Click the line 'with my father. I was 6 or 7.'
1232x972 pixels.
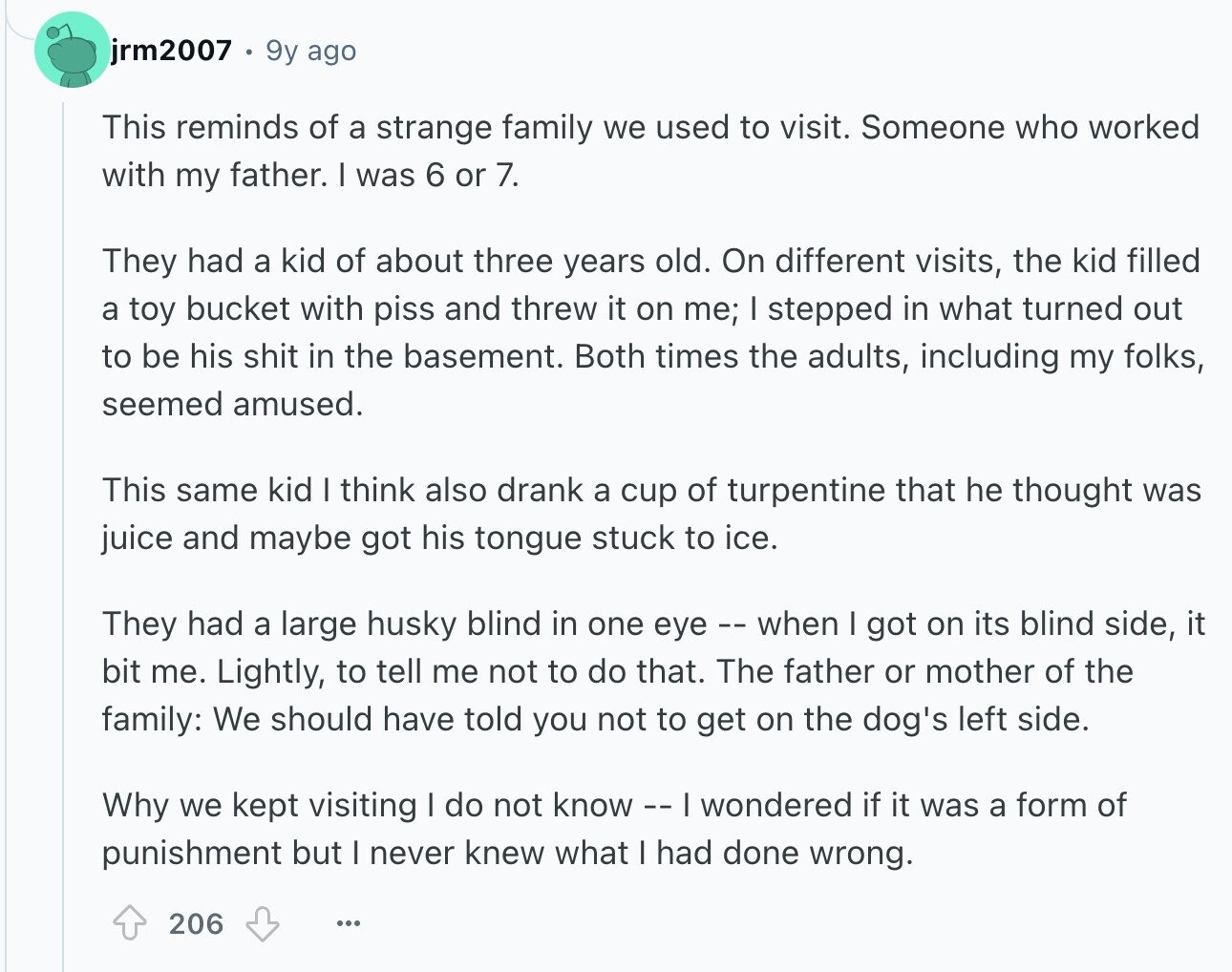point(310,175)
